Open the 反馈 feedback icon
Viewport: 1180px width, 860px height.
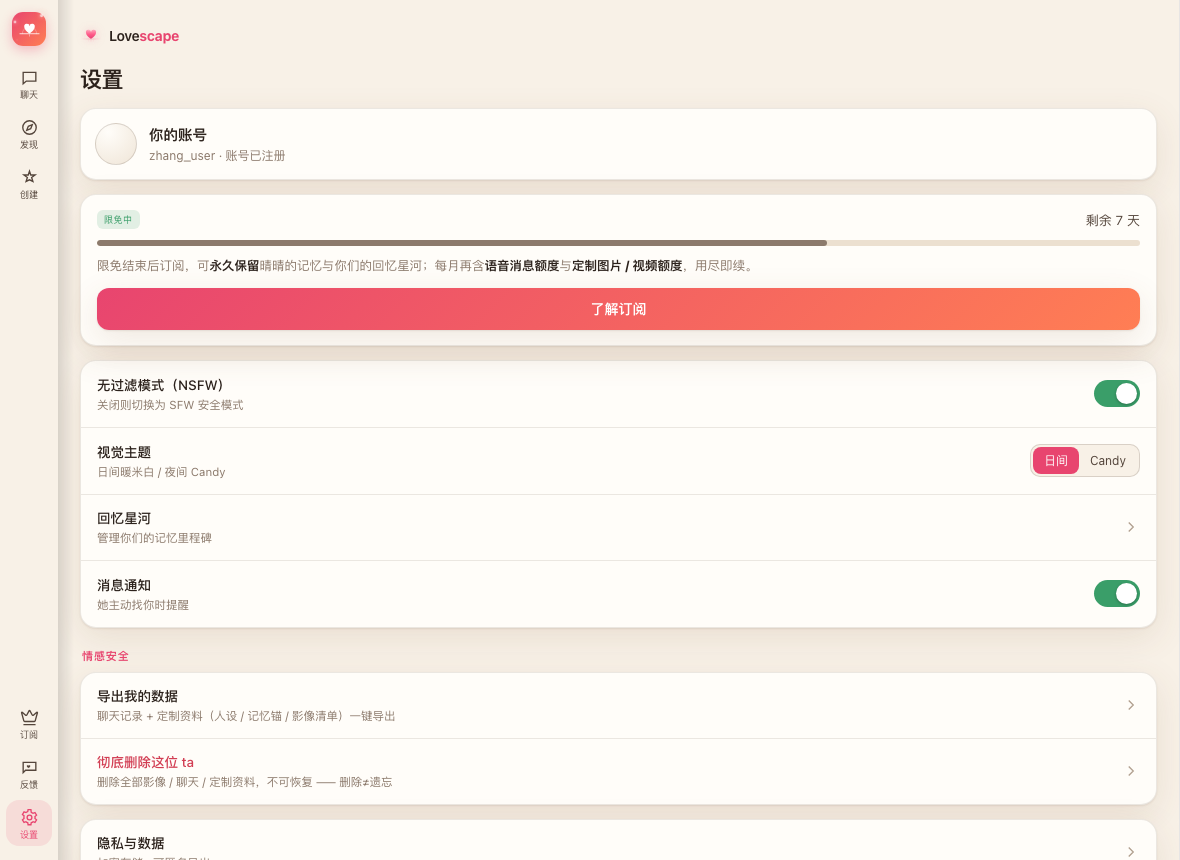coord(29,774)
